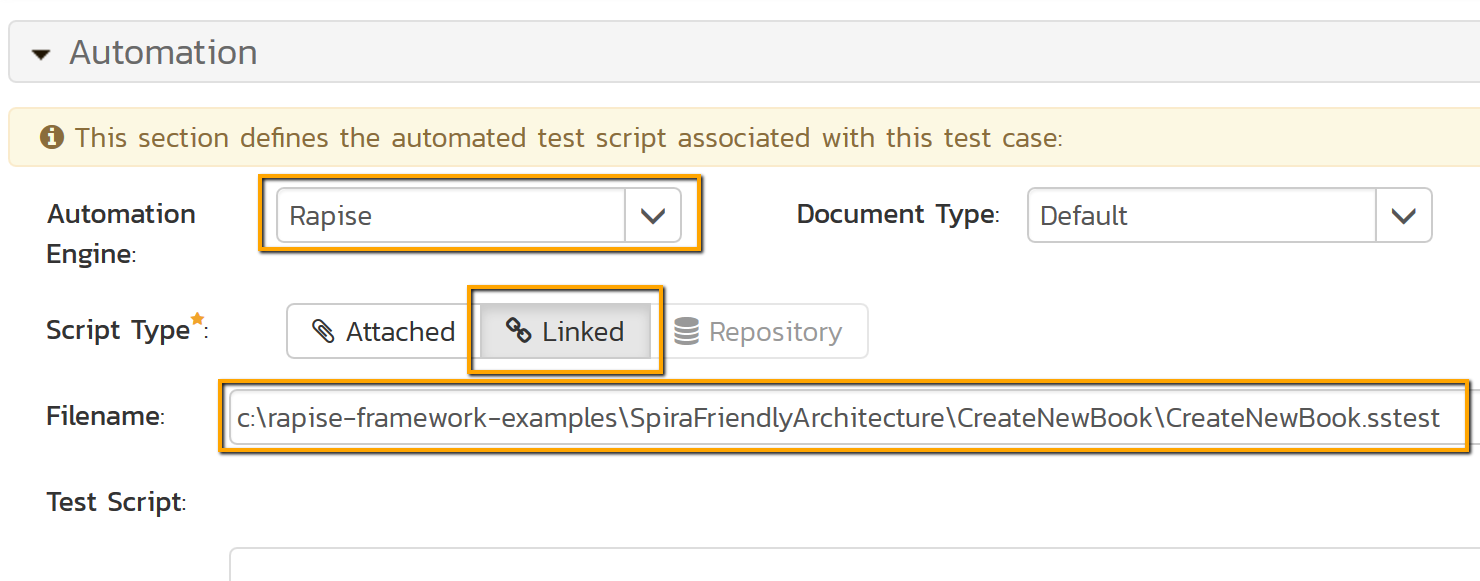Click the database stack icon on Repository
This screenshot has width=1480, height=581.
[686, 331]
